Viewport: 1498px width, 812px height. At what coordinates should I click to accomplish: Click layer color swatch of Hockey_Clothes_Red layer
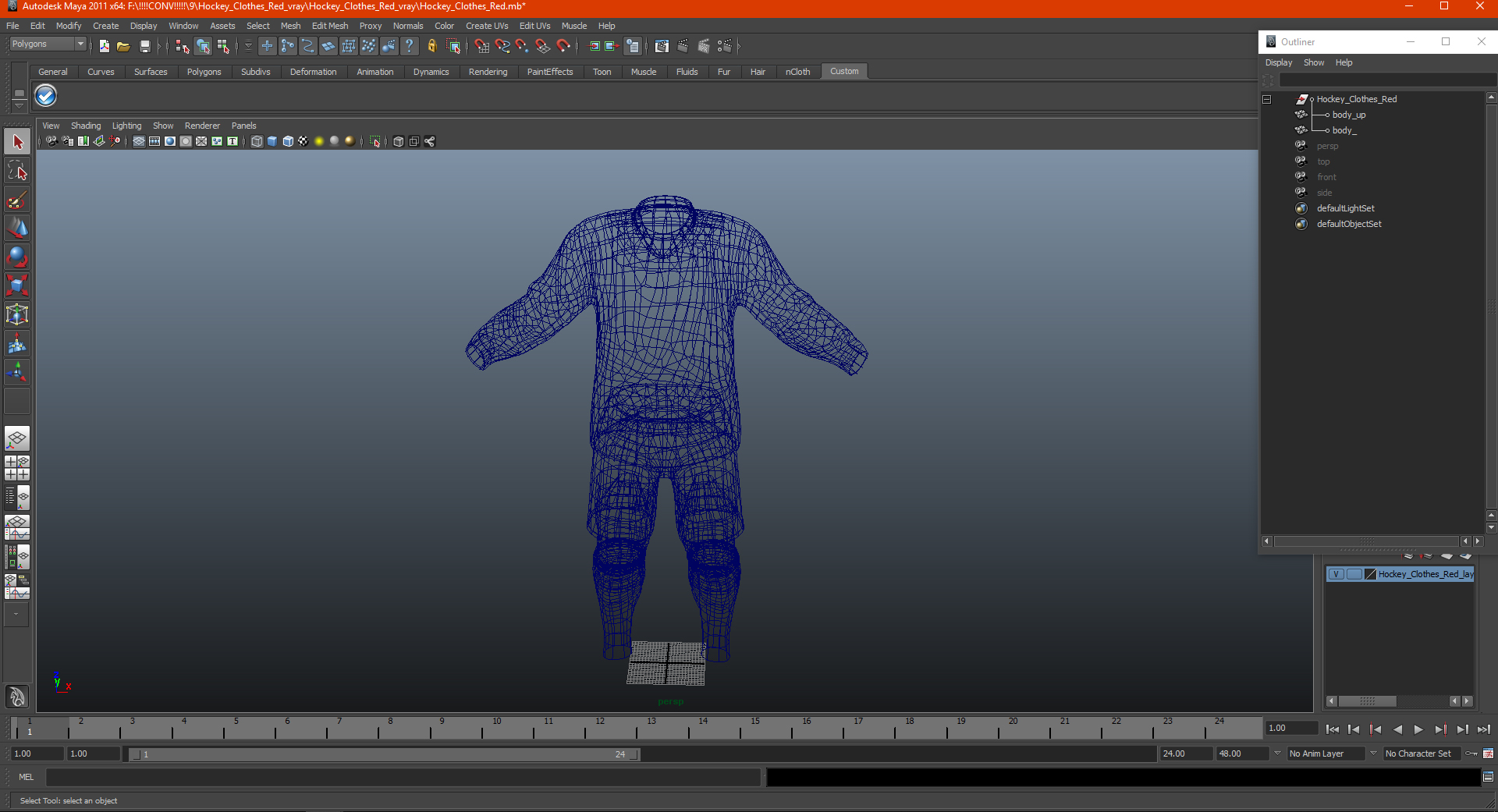(x=1370, y=574)
